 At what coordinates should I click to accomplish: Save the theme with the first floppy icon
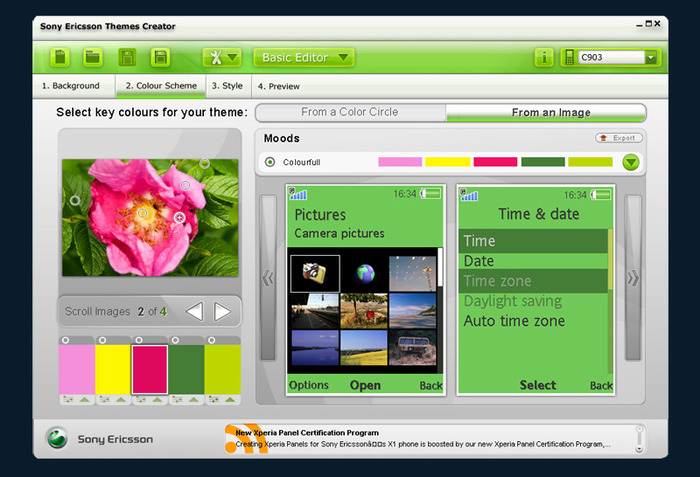click(x=127, y=58)
